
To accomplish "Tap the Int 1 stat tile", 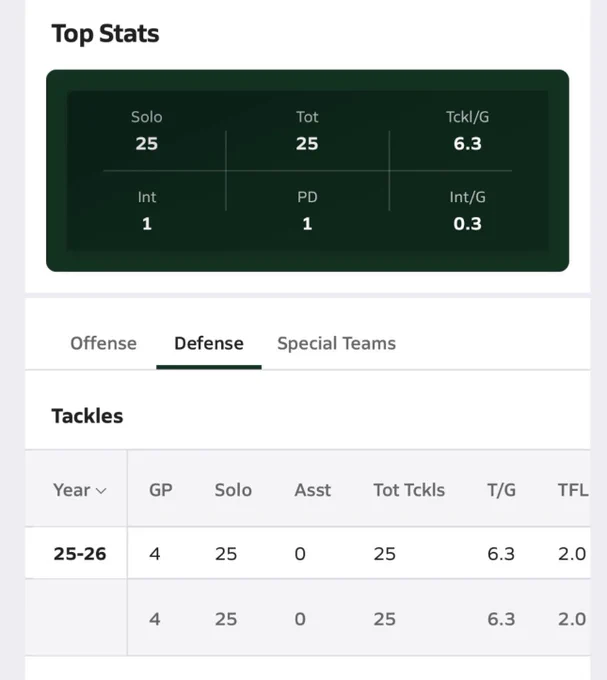I will (x=147, y=210).
